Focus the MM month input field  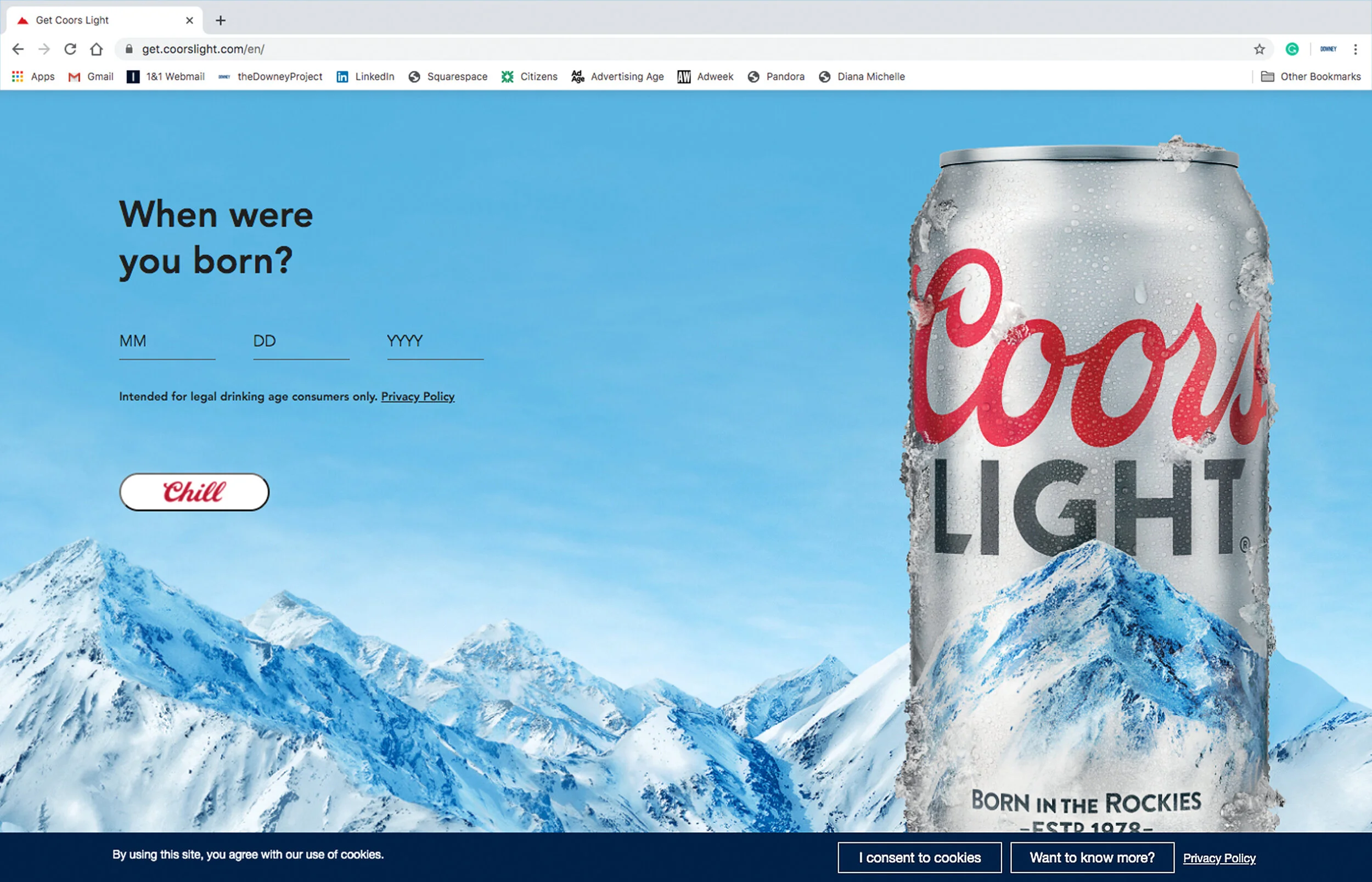167,342
